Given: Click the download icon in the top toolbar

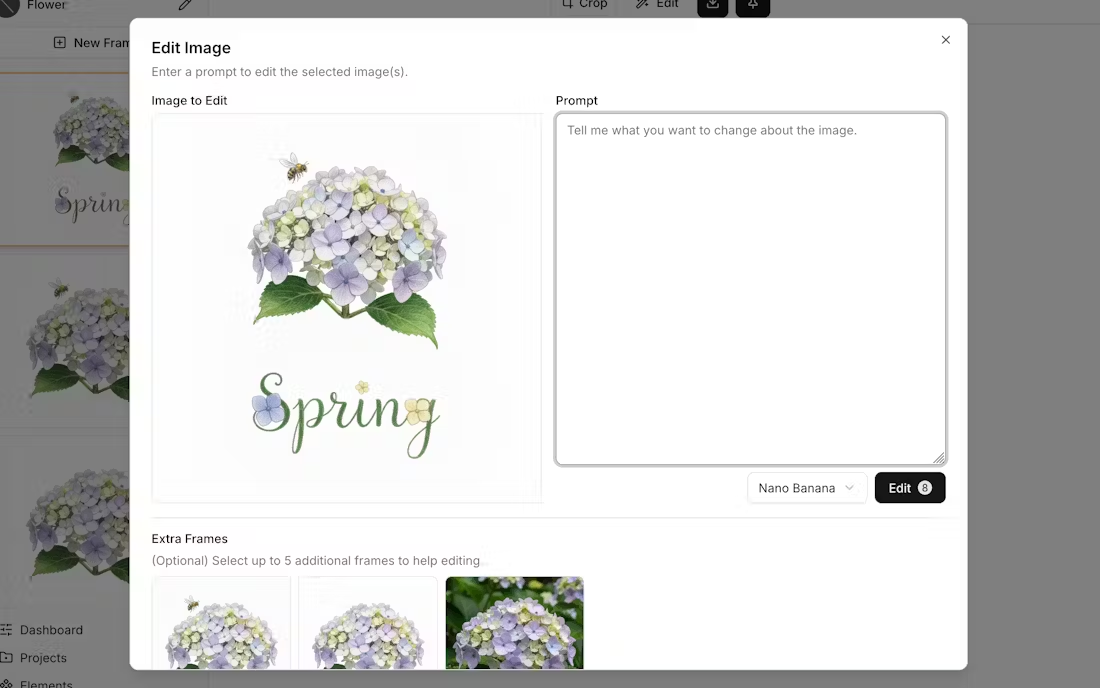Looking at the screenshot, I should point(712,5).
